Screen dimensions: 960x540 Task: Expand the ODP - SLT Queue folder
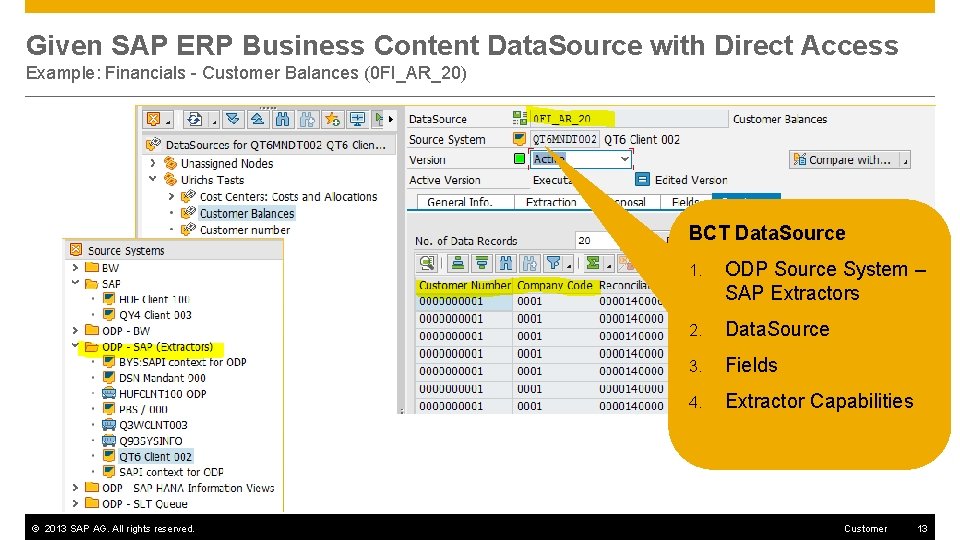tap(75, 503)
